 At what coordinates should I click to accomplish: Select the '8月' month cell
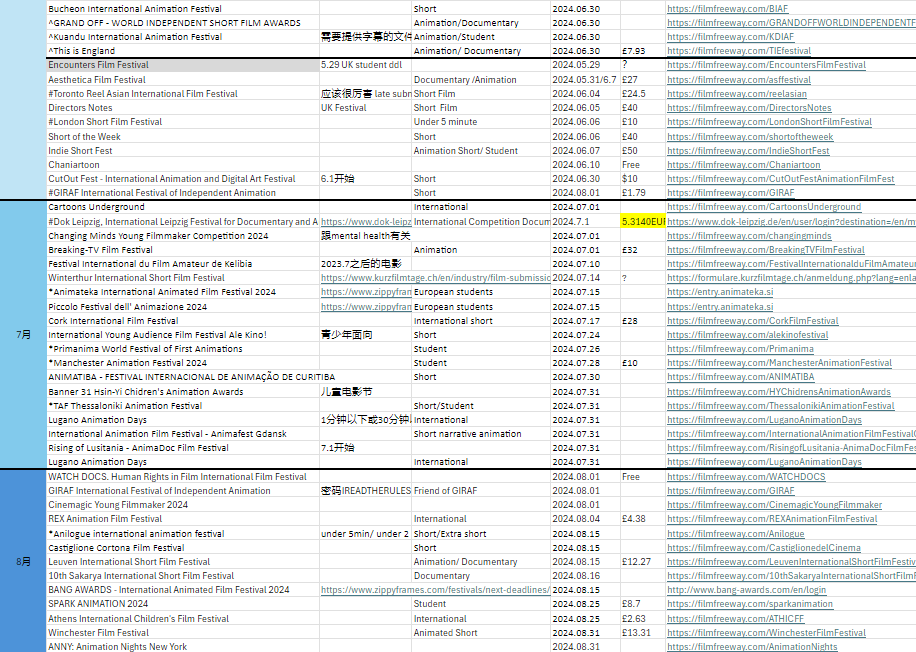(x=23, y=562)
